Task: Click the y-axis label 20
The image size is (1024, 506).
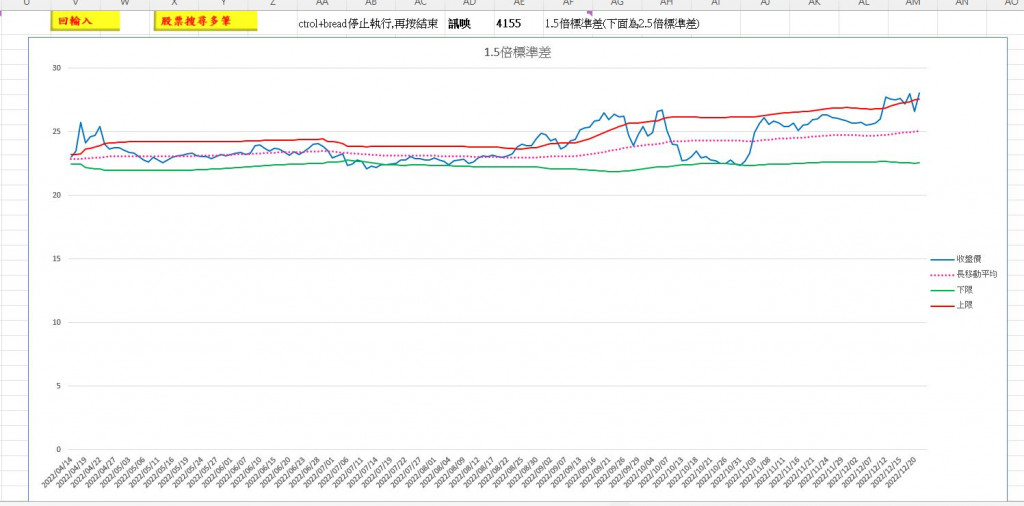Action: 56,195
